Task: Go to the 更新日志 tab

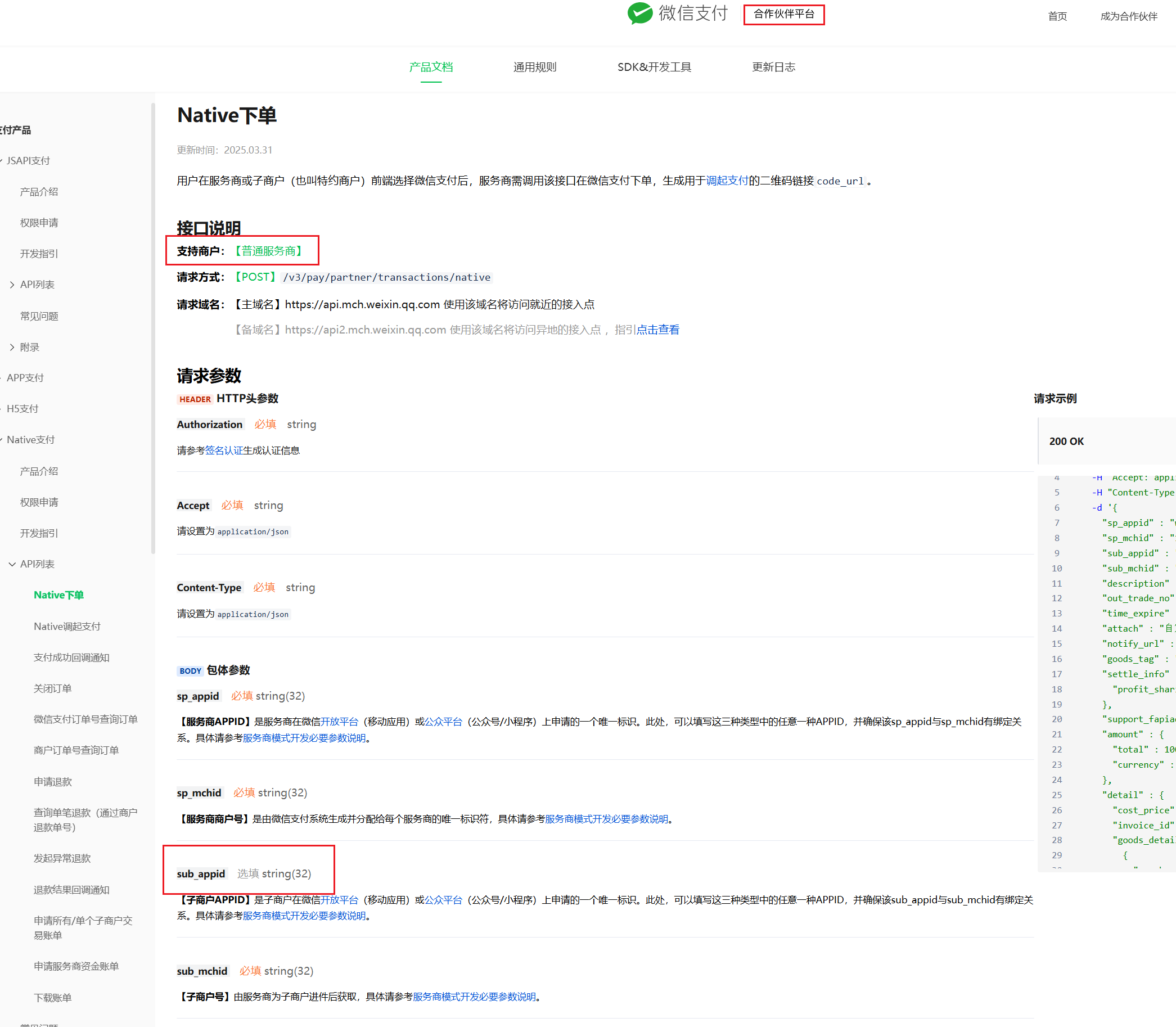Action: pyautogui.click(x=773, y=67)
